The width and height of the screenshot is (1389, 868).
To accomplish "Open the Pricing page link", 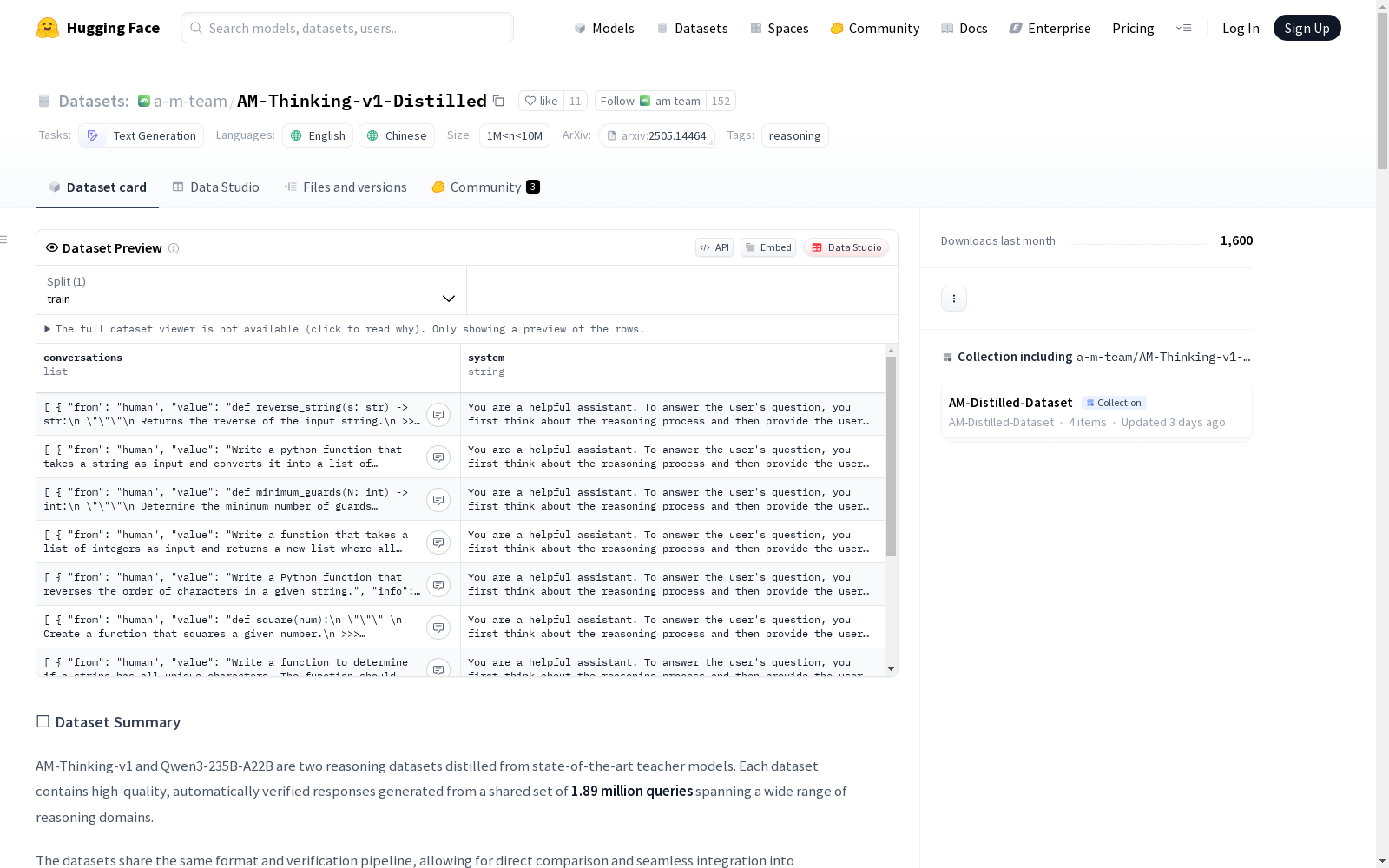I will click(1133, 28).
